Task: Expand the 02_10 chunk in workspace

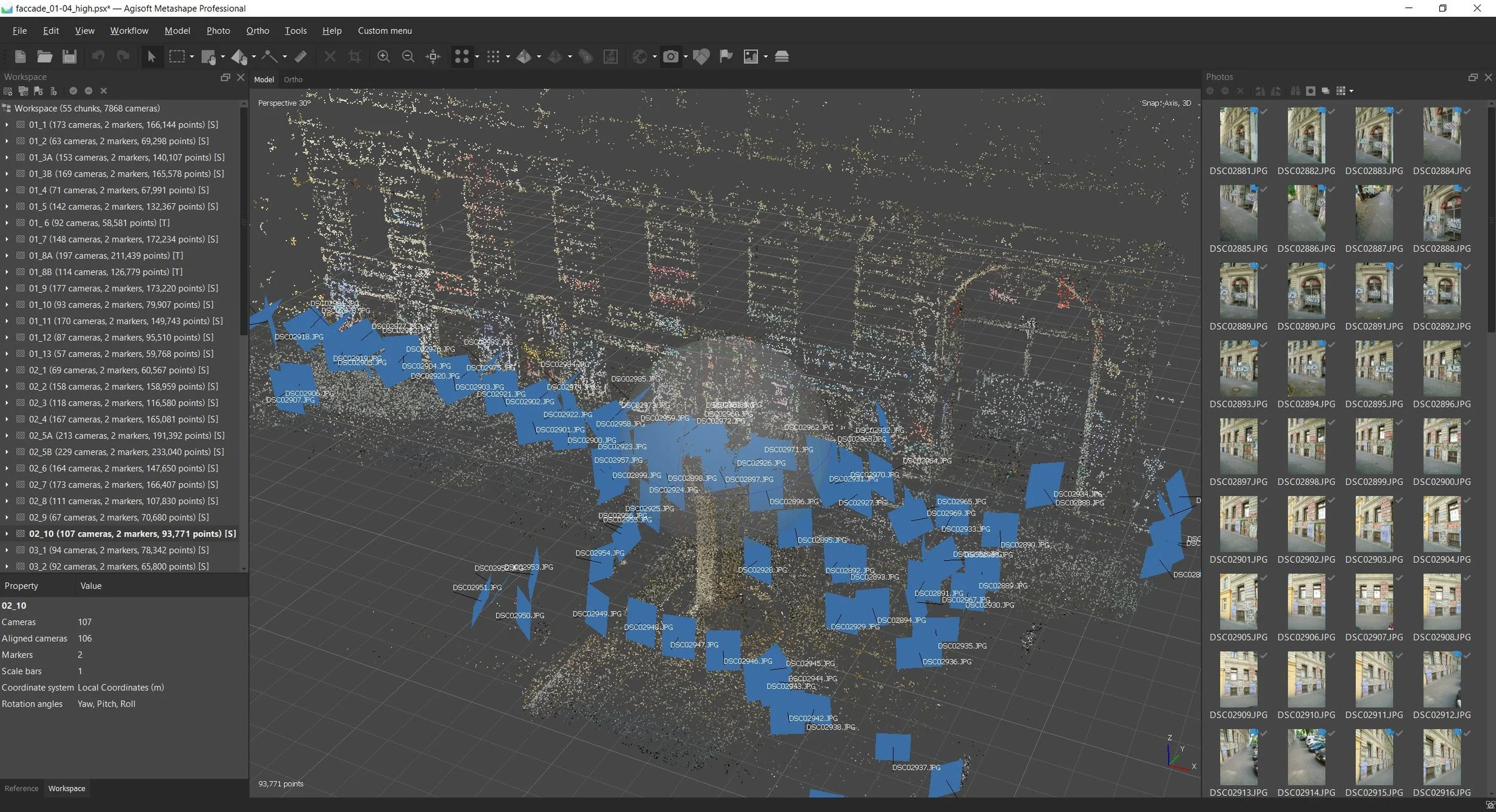Action: click(x=7, y=534)
